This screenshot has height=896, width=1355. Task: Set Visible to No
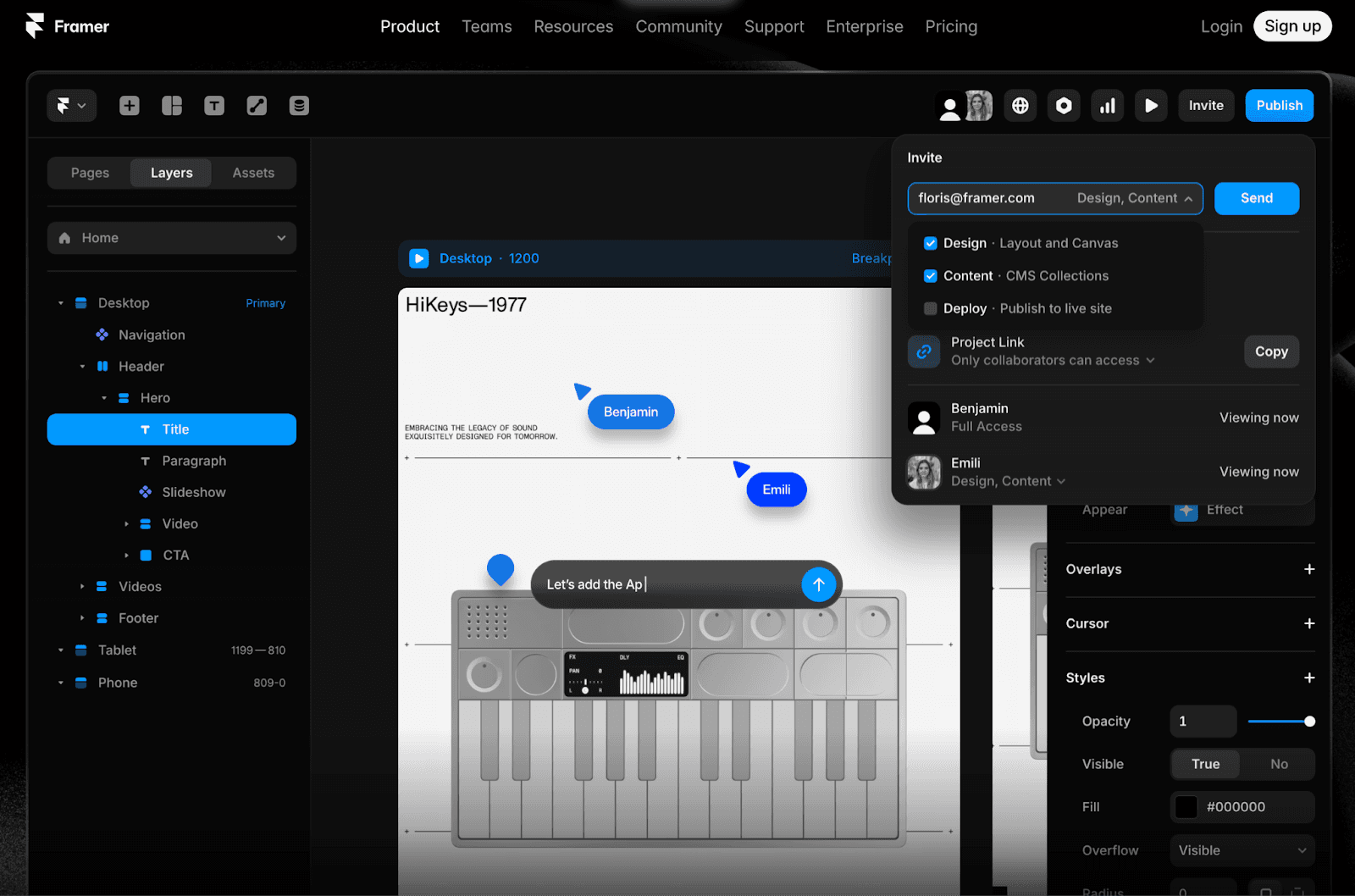point(1279,764)
